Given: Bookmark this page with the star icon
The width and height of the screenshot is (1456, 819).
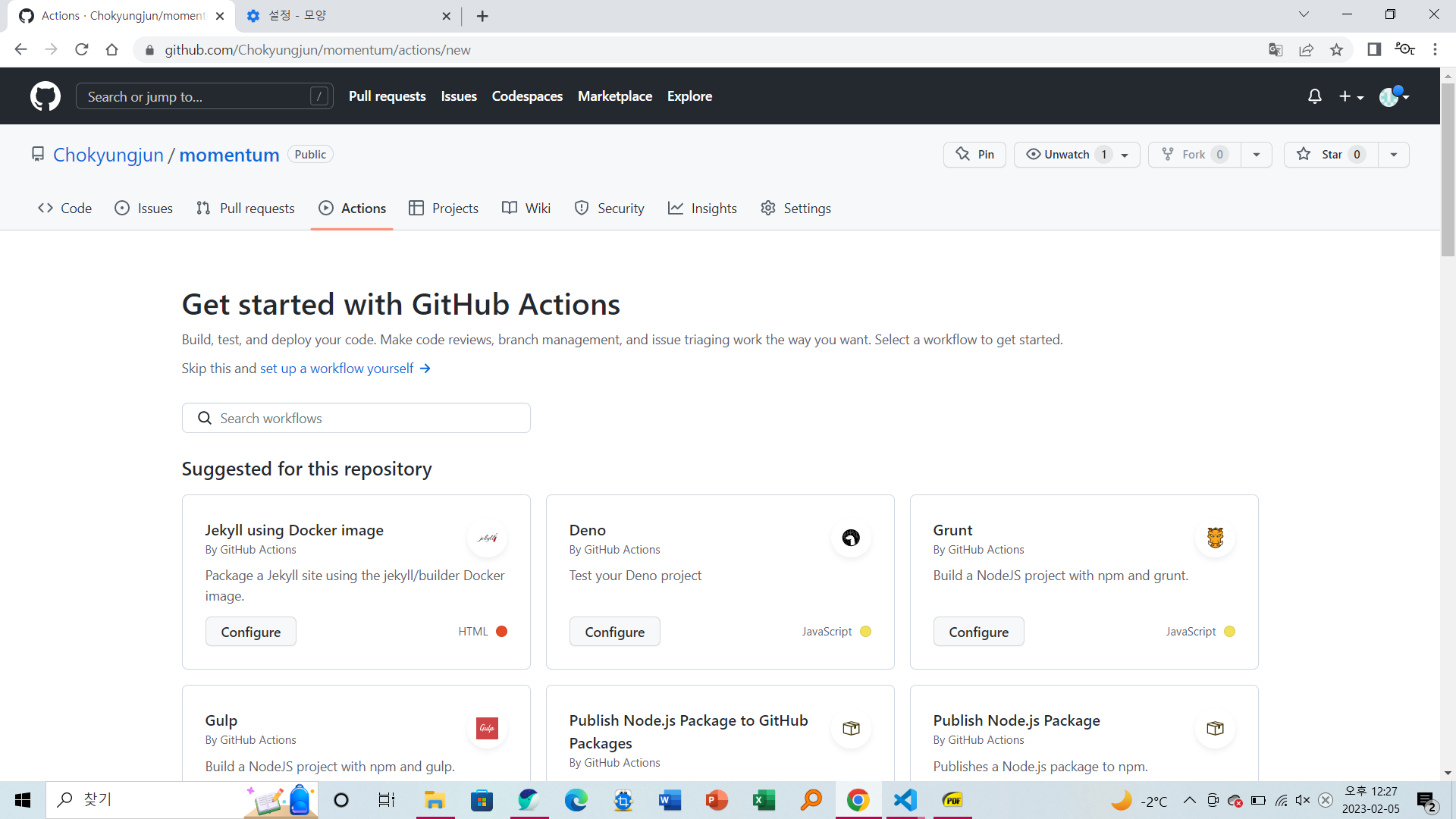Looking at the screenshot, I should point(1336,50).
